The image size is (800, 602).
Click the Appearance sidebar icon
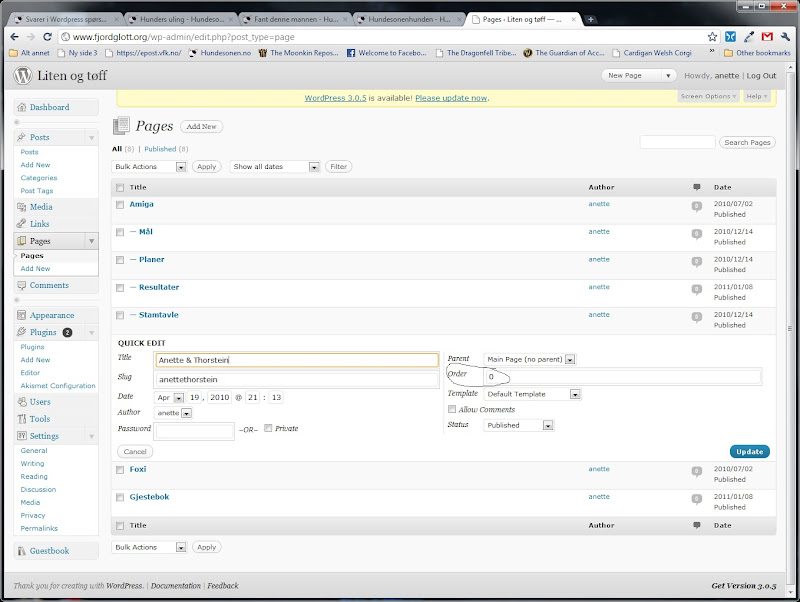tap(21, 315)
